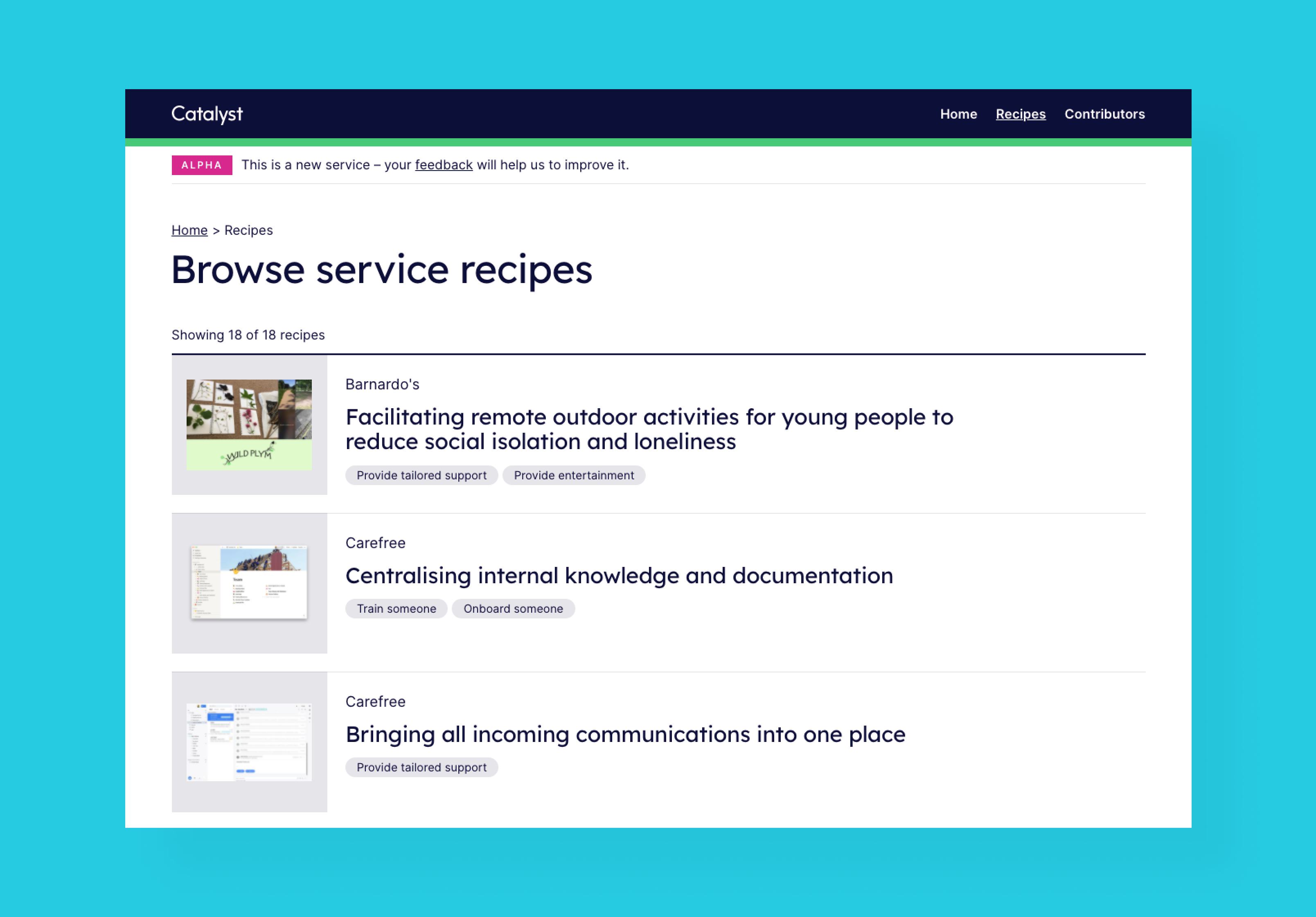Filter by Provide tailored support tag under Barnardo's
The width and height of the screenshot is (1316, 917).
(x=421, y=475)
